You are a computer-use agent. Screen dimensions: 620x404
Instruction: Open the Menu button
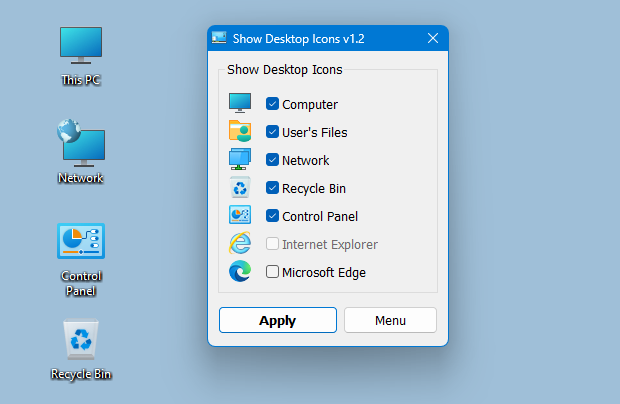[390, 320]
